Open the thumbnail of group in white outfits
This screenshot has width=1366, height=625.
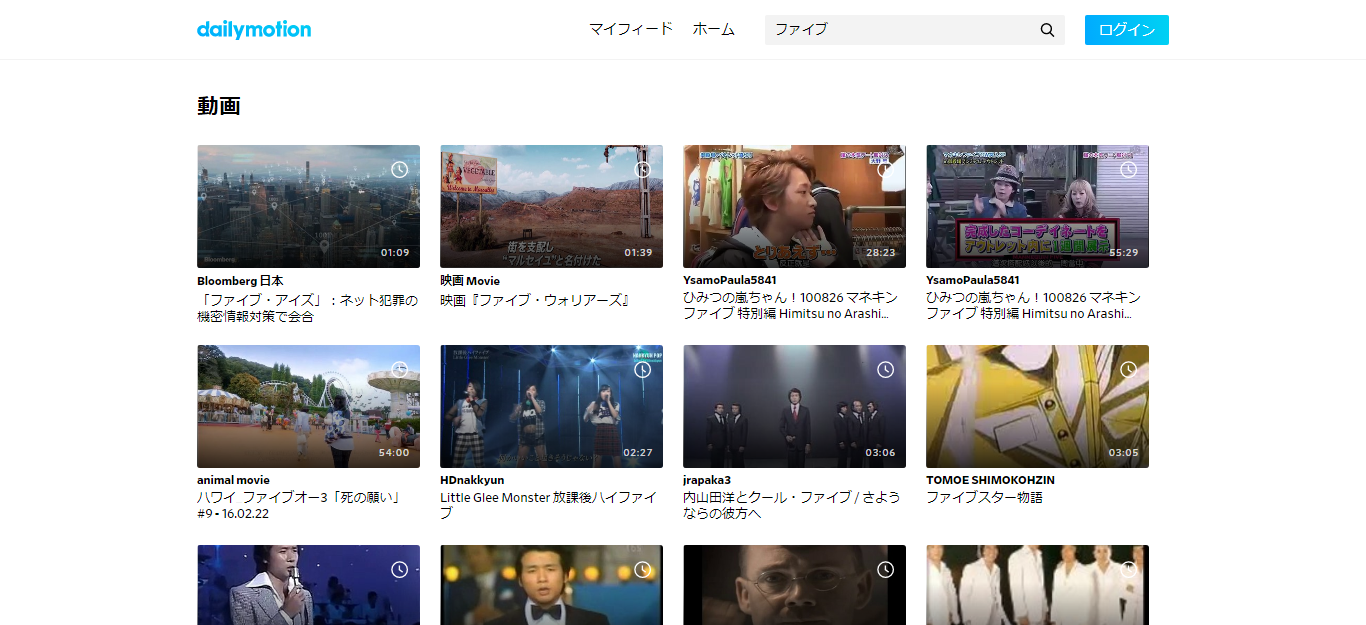(x=1037, y=585)
